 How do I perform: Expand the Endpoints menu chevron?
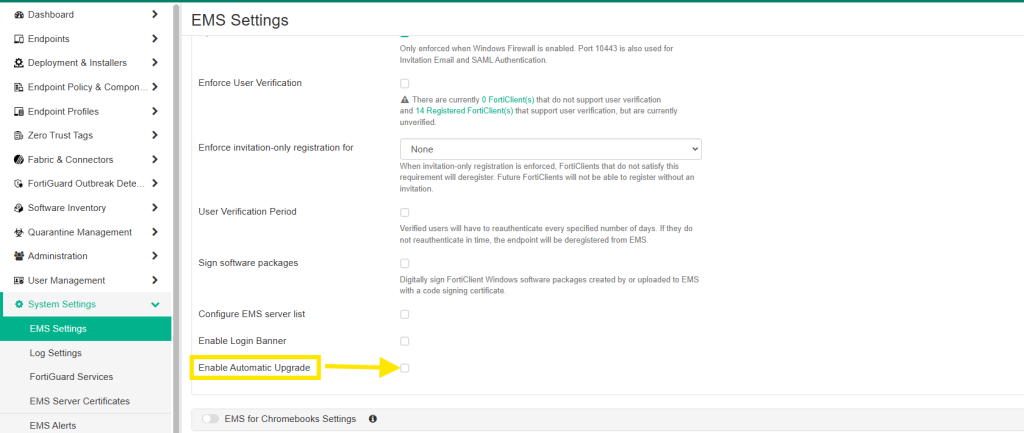tap(155, 39)
